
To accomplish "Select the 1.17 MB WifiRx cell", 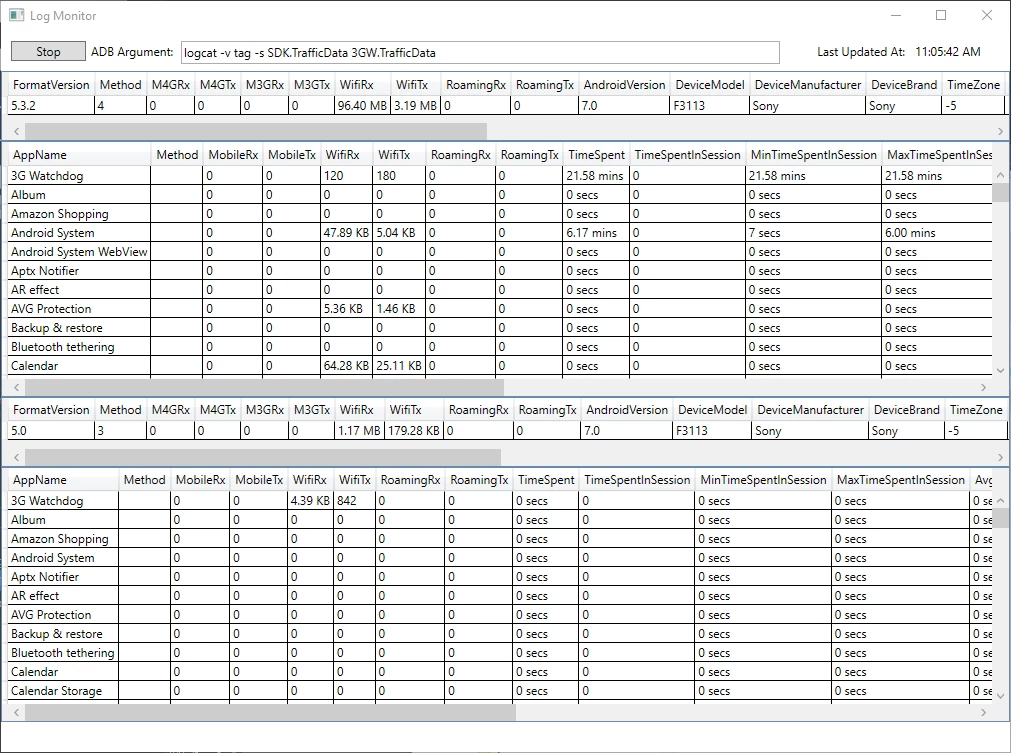I will [359, 431].
